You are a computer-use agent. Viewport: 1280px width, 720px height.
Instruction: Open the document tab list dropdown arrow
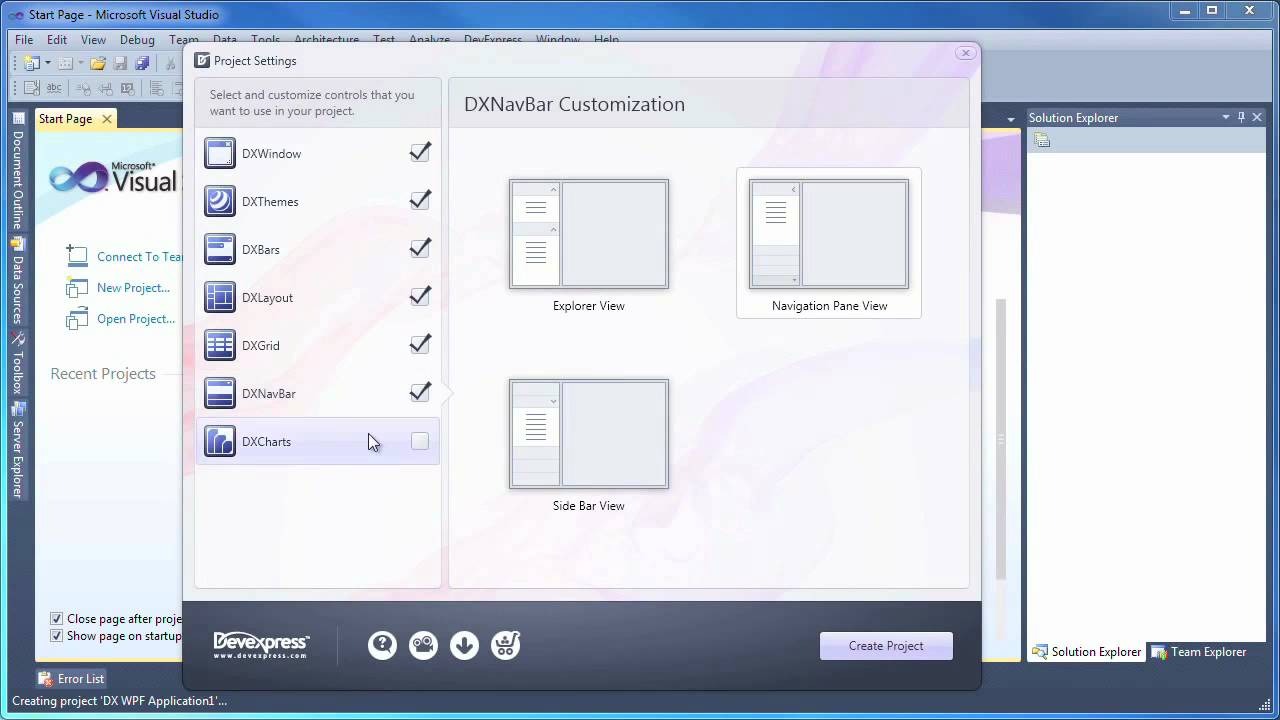[1011, 119]
